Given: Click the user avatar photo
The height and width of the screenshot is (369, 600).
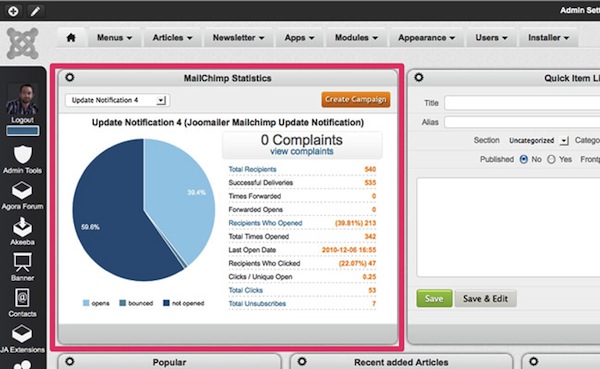Looking at the screenshot, I should (x=22, y=99).
